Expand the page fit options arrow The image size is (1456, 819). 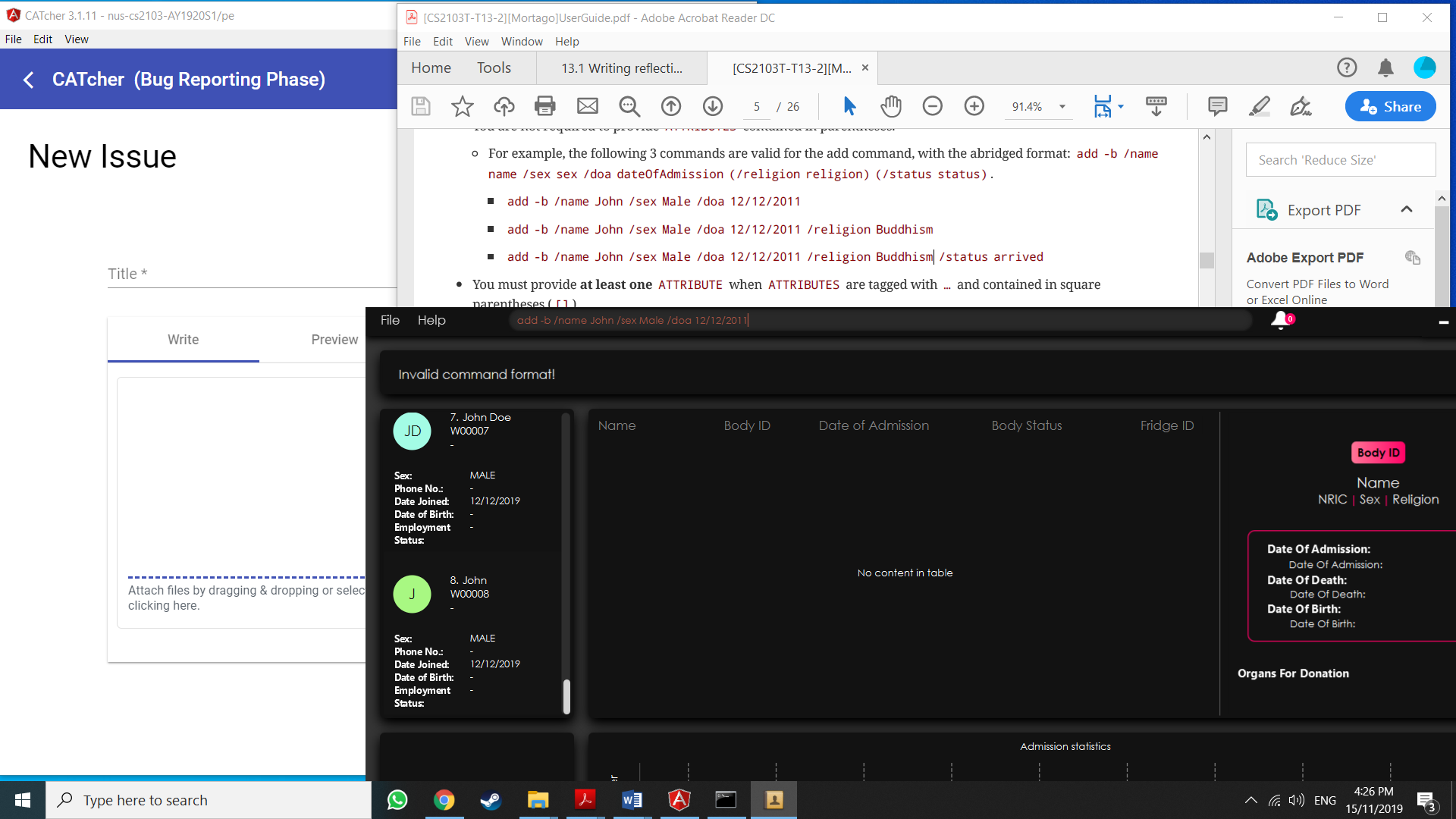coord(1121,107)
